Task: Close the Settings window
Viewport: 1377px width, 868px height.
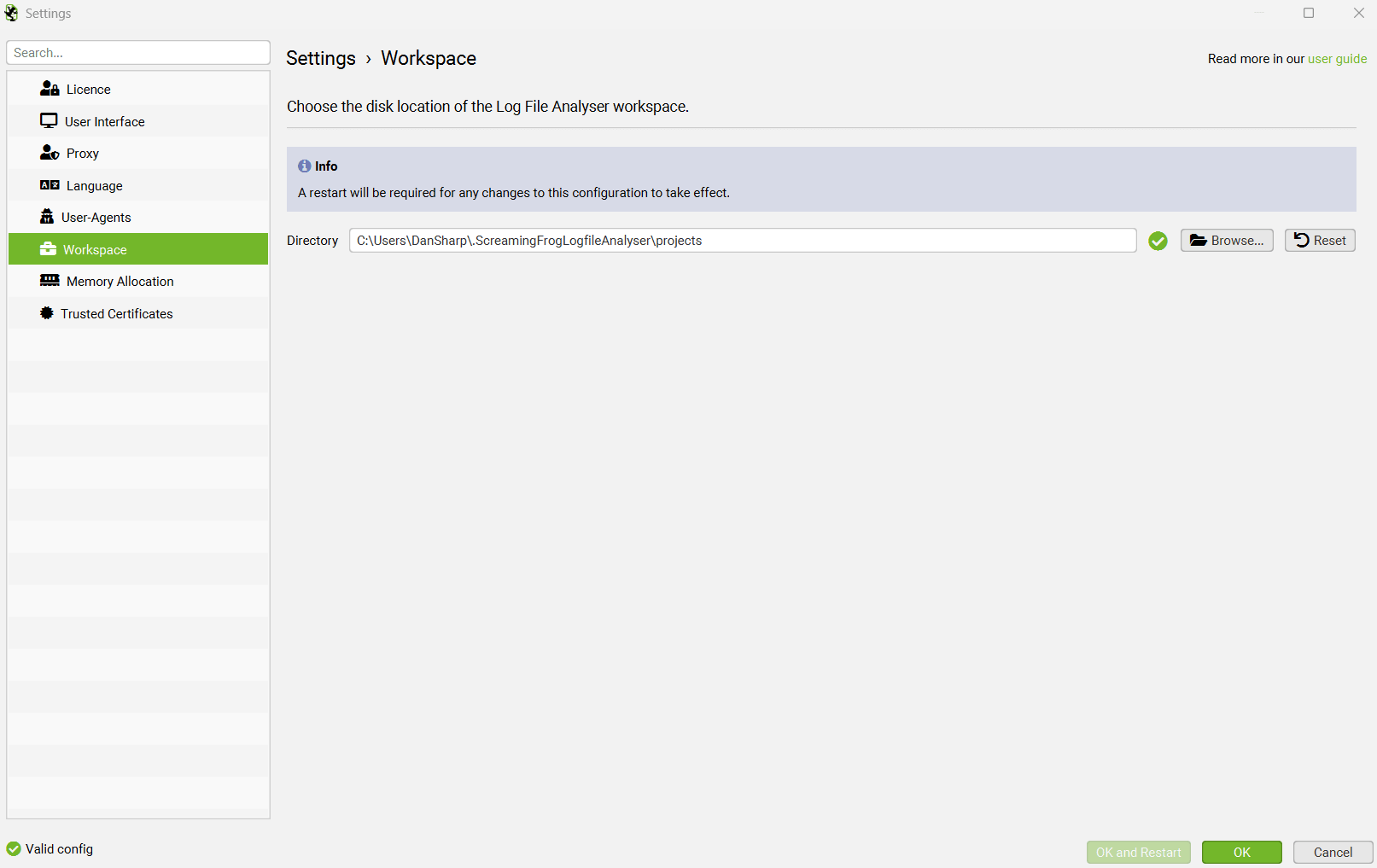Action: point(1359,13)
